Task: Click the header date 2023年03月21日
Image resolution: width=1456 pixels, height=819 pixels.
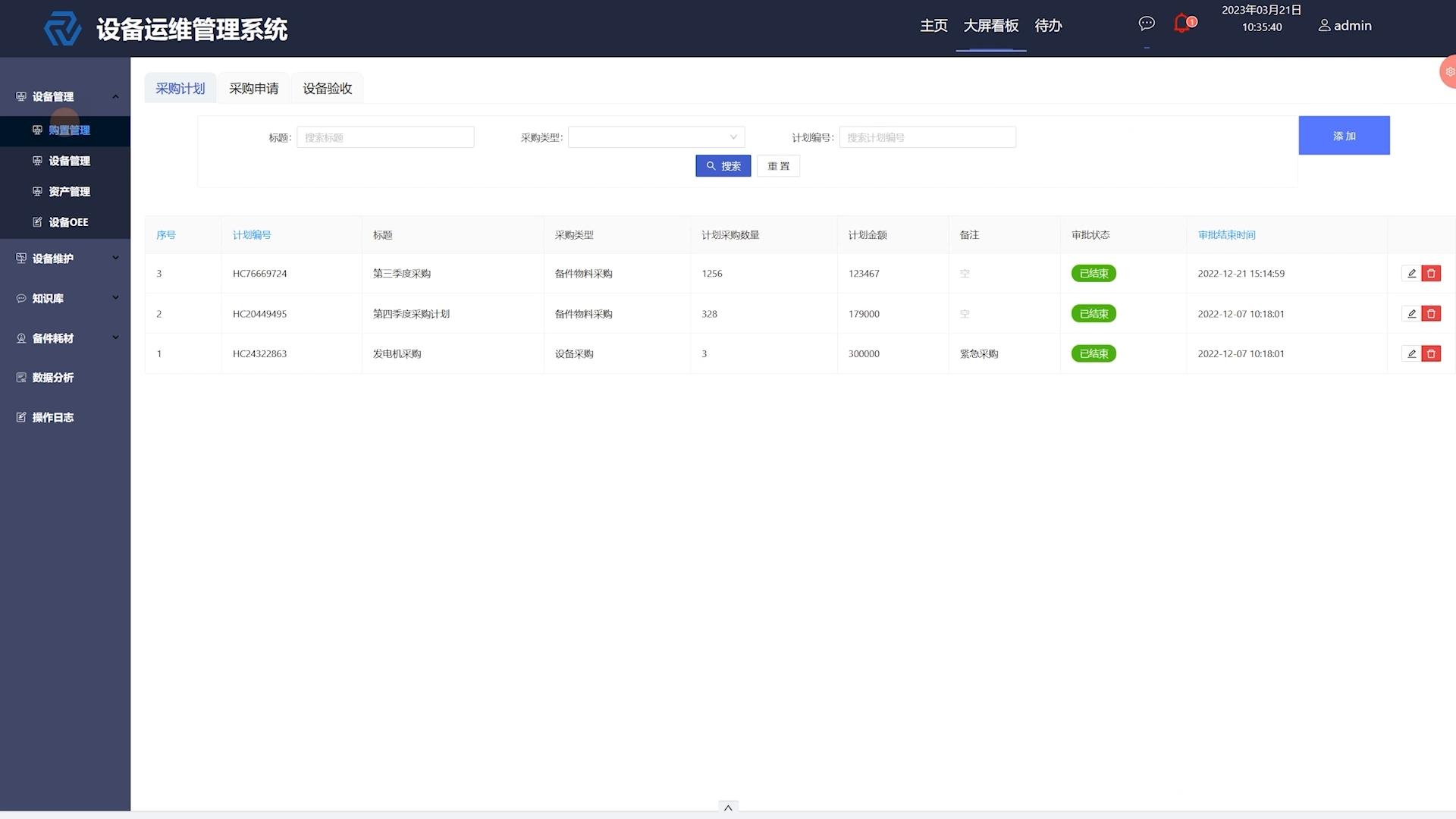Action: [1261, 10]
